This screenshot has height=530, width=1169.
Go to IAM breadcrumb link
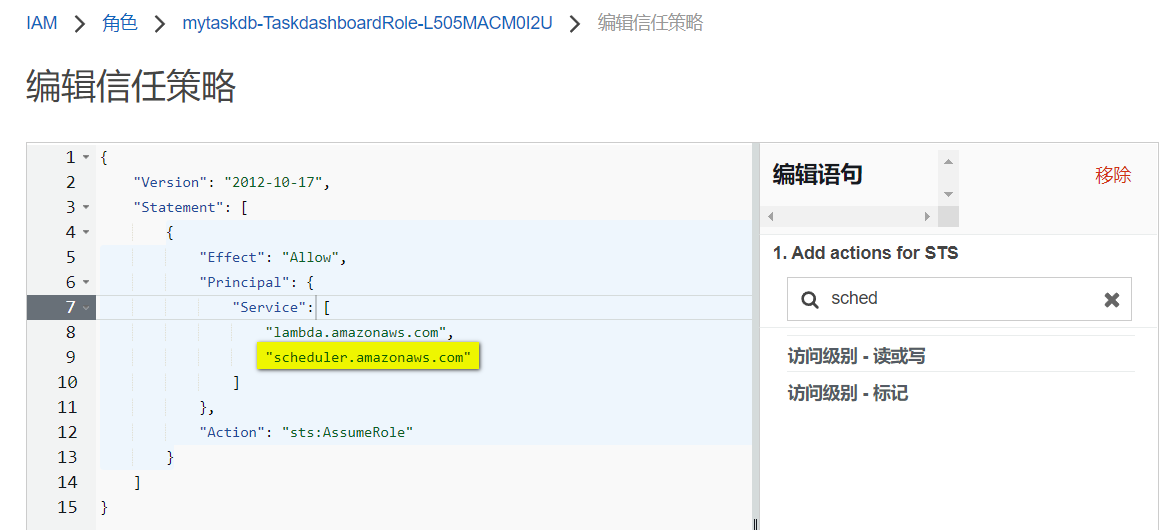tap(41, 23)
